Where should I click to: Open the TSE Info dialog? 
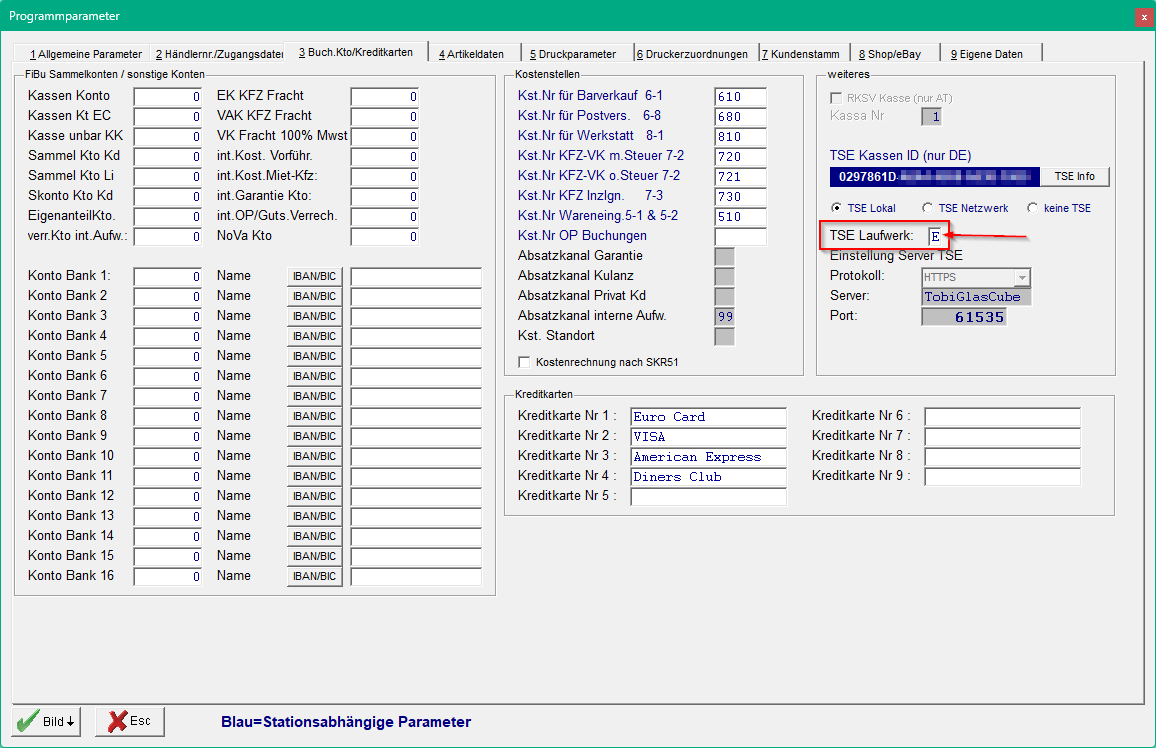(1074, 177)
